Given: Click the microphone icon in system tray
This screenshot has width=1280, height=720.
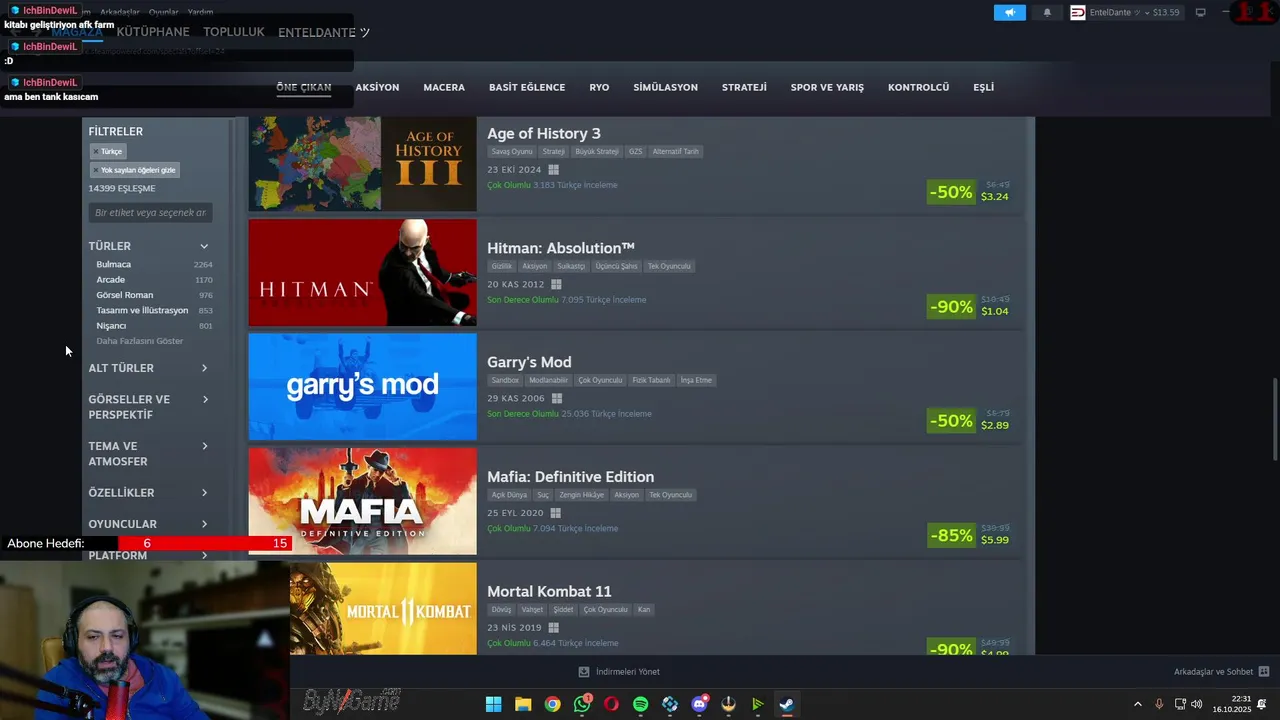Looking at the screenshot, I should click(1159, 704).
